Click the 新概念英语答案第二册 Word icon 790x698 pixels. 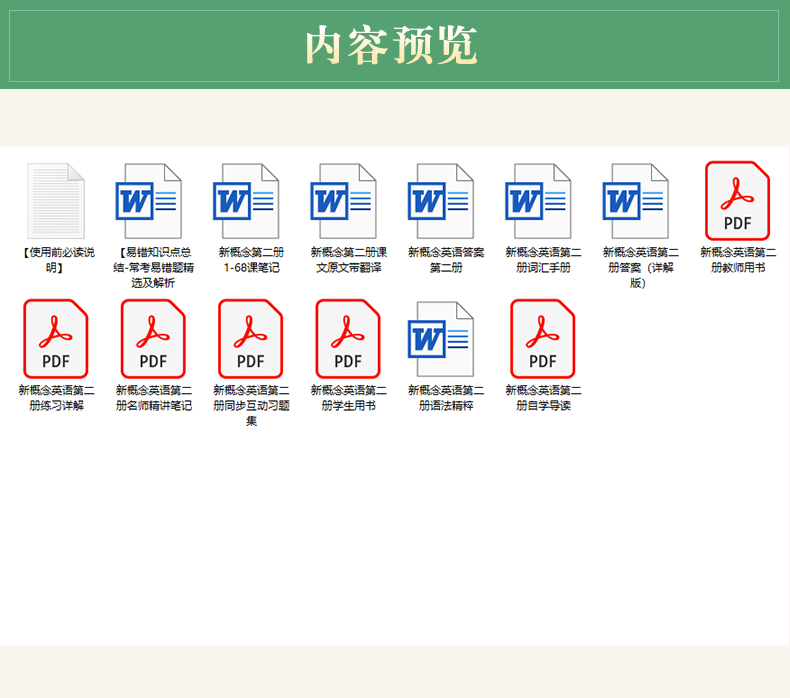[x=441, y=201]
